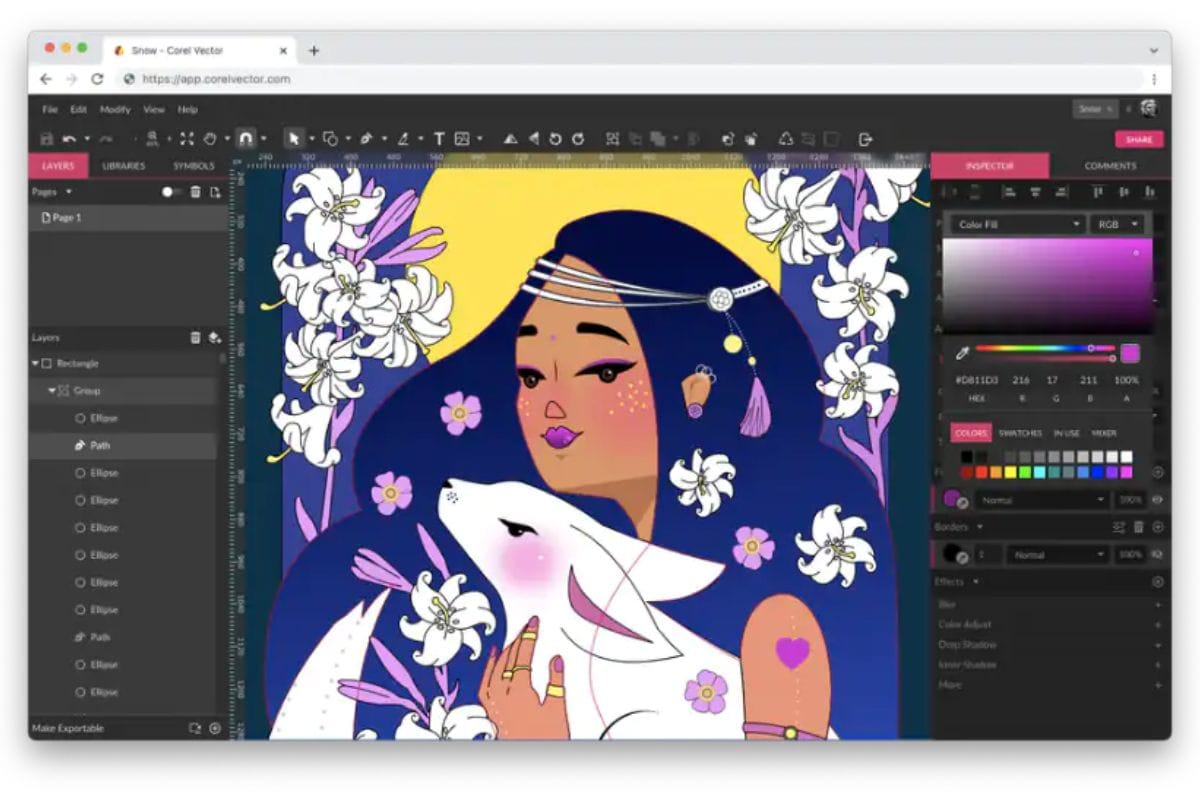Open the Edit menu

click(78, 109)
